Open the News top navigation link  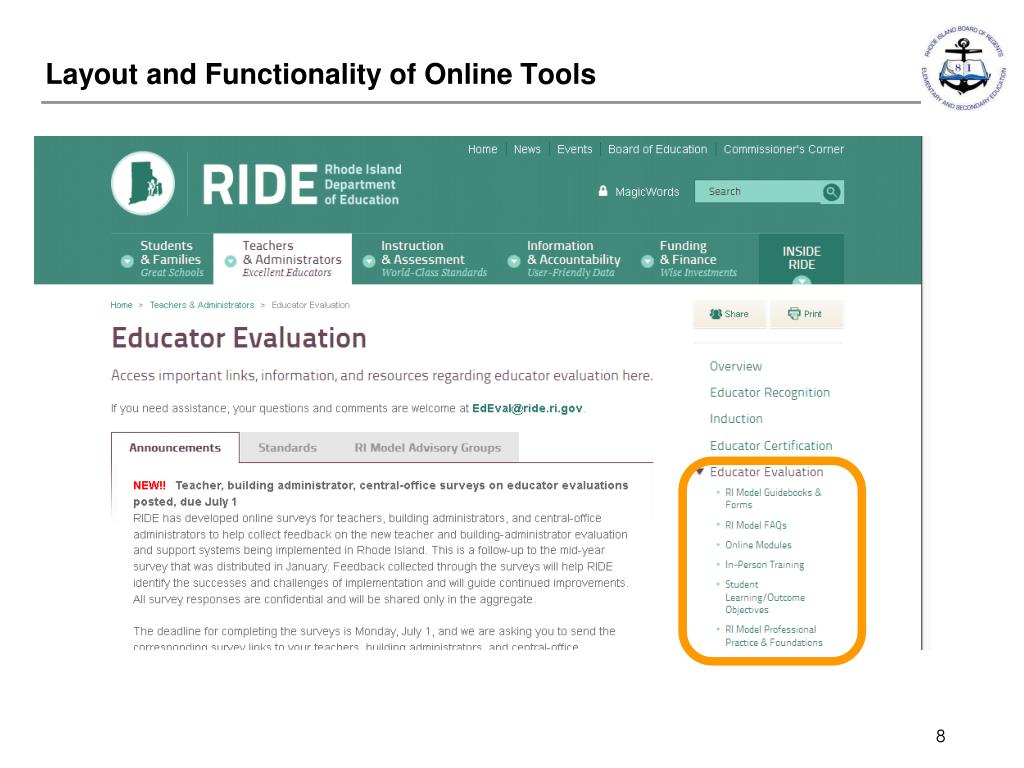point(527,150)
